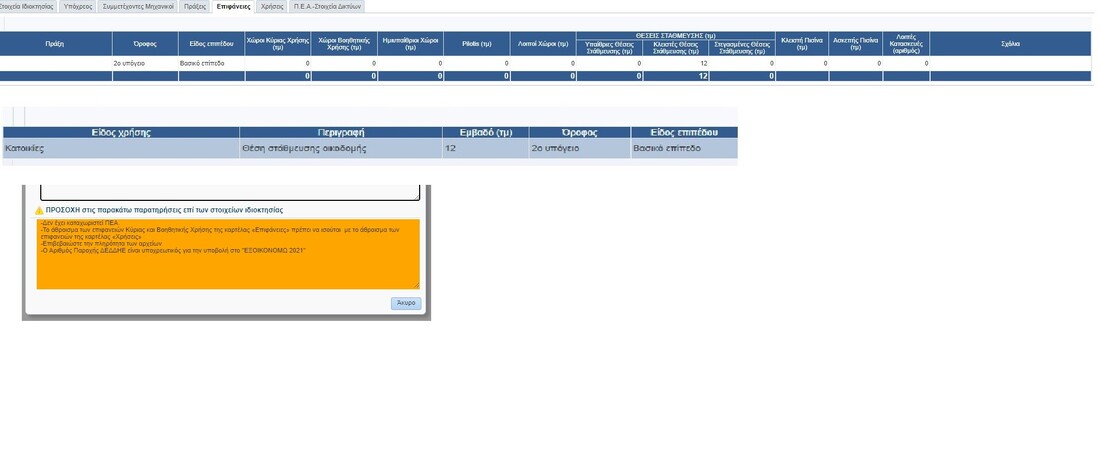Click the Εμβαδό (τμ) column header
Viewport: 1100px width, 473px height.
[x=485, y=133]
